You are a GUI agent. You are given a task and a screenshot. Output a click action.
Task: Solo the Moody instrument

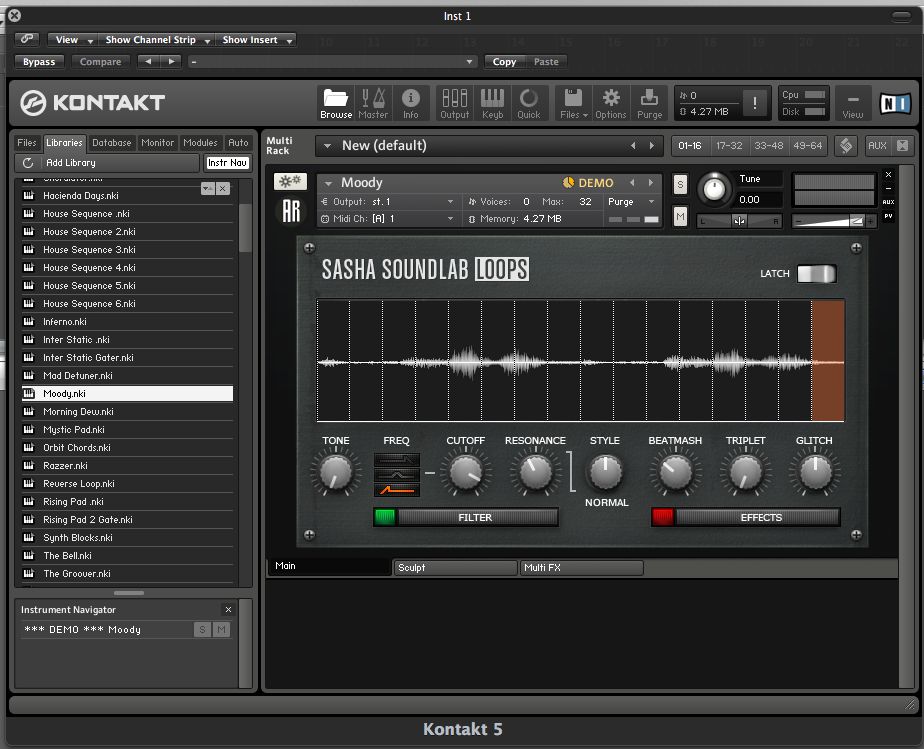tap(680, 184)
